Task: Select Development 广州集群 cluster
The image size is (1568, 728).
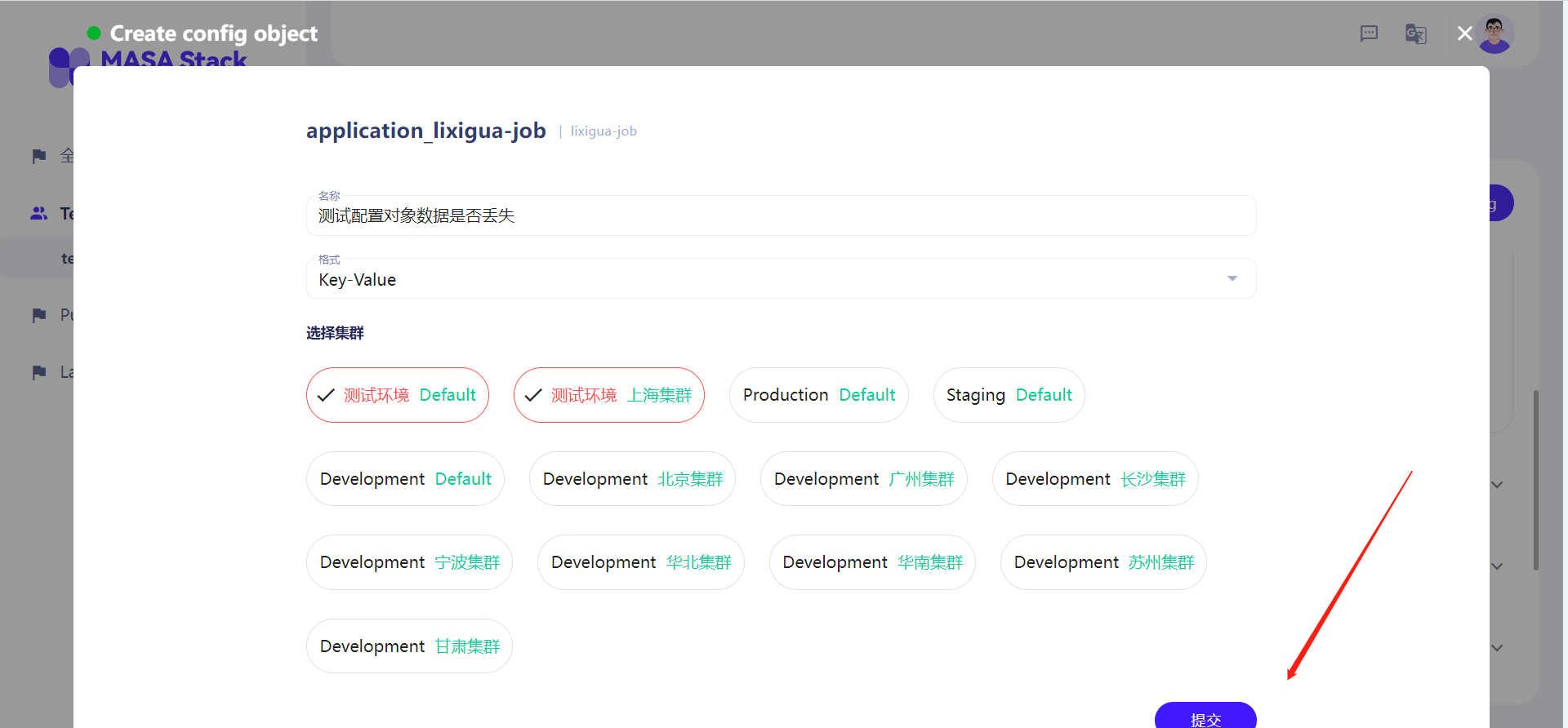Action: 864,479
